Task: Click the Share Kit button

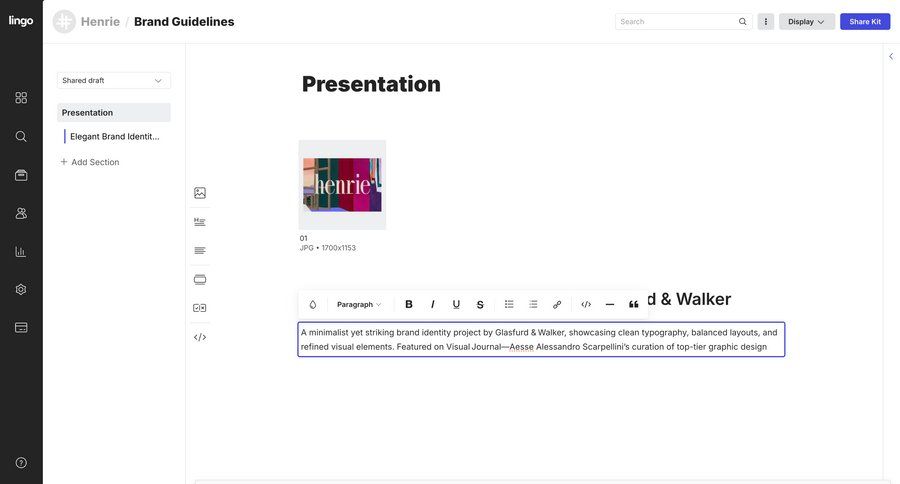Action: (x=865, y=22)
